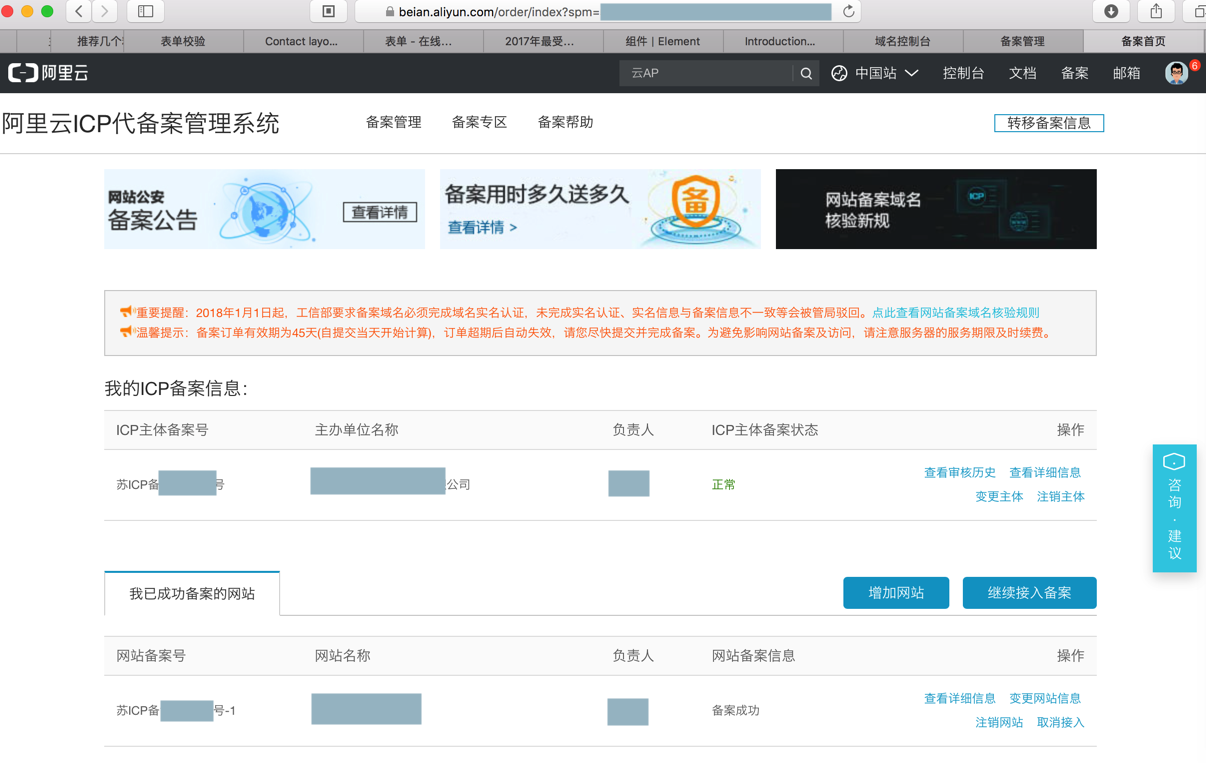
Task: Select the 我已成功备案的网站 tab
Action: click(192, 594)
